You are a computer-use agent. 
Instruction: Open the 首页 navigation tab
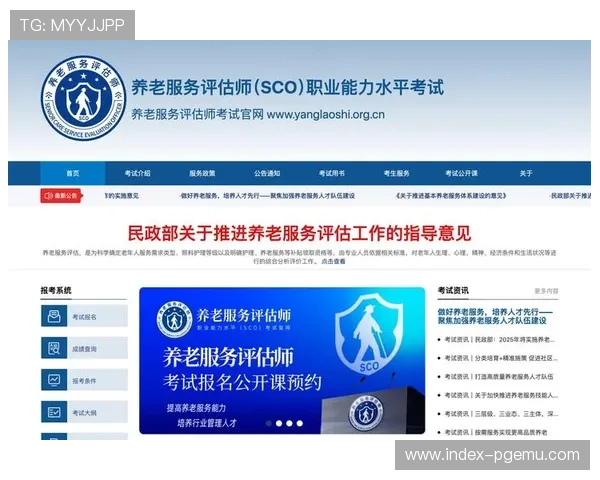(73, 173)
